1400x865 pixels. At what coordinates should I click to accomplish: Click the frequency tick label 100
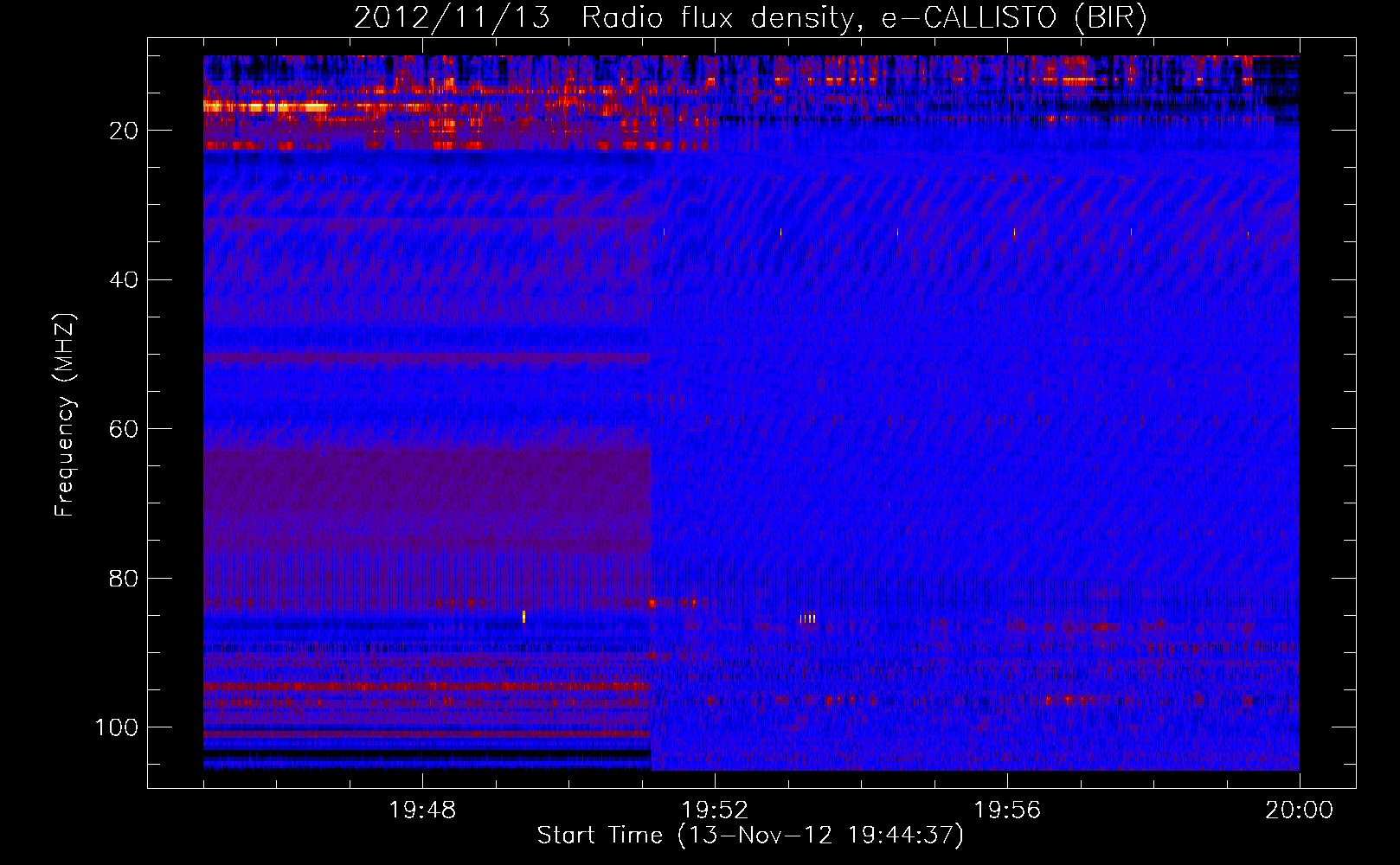[117, 727]
